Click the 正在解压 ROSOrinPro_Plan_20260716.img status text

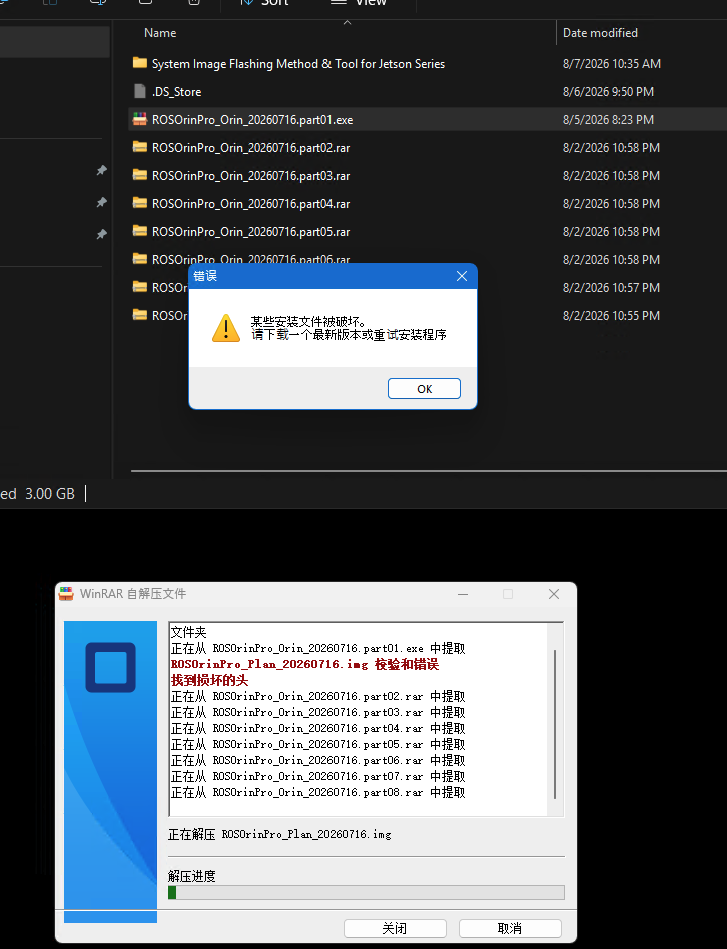(x=280, y=834)
